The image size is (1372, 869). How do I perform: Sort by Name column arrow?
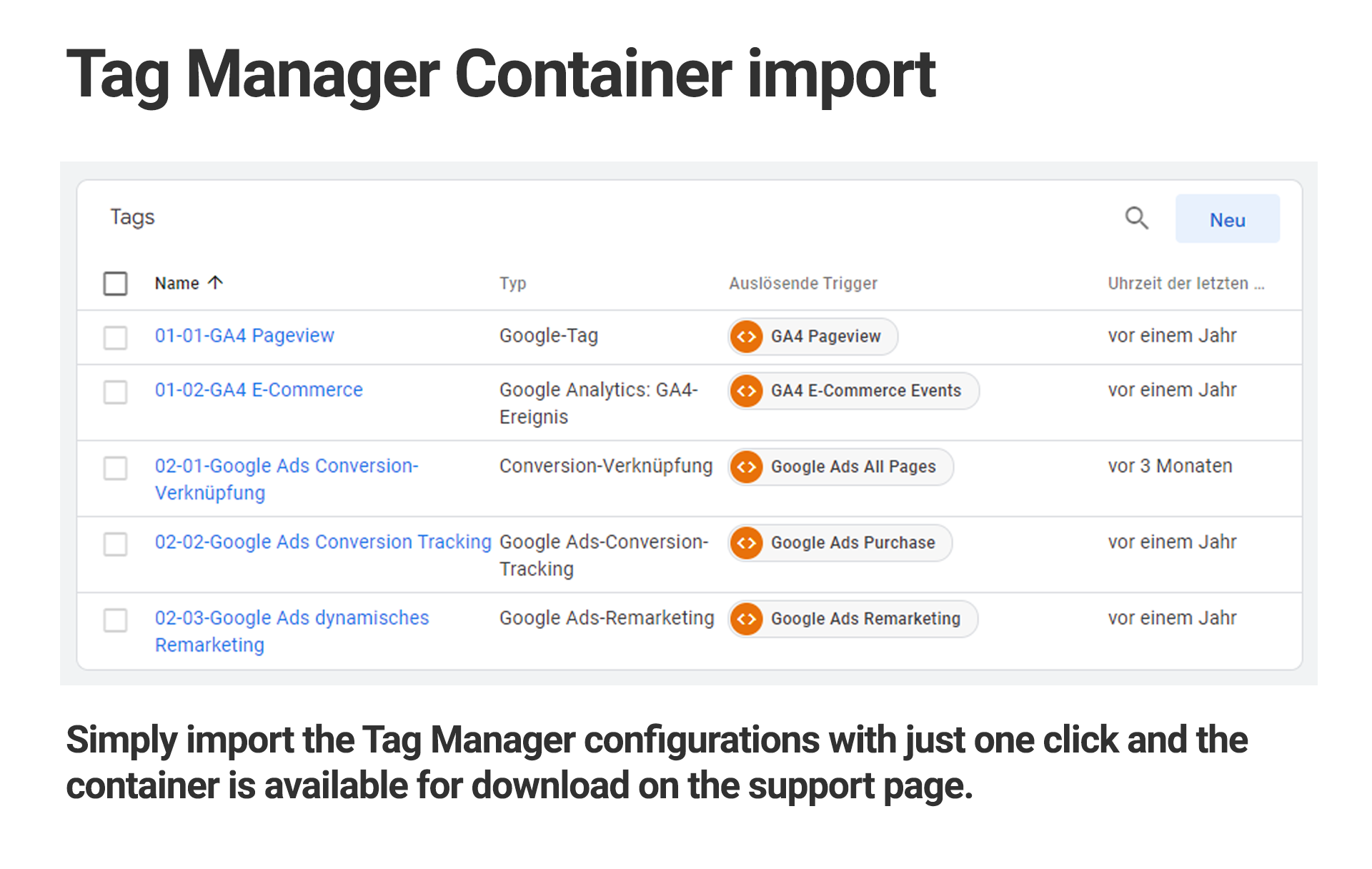click(x=215, y=283)
